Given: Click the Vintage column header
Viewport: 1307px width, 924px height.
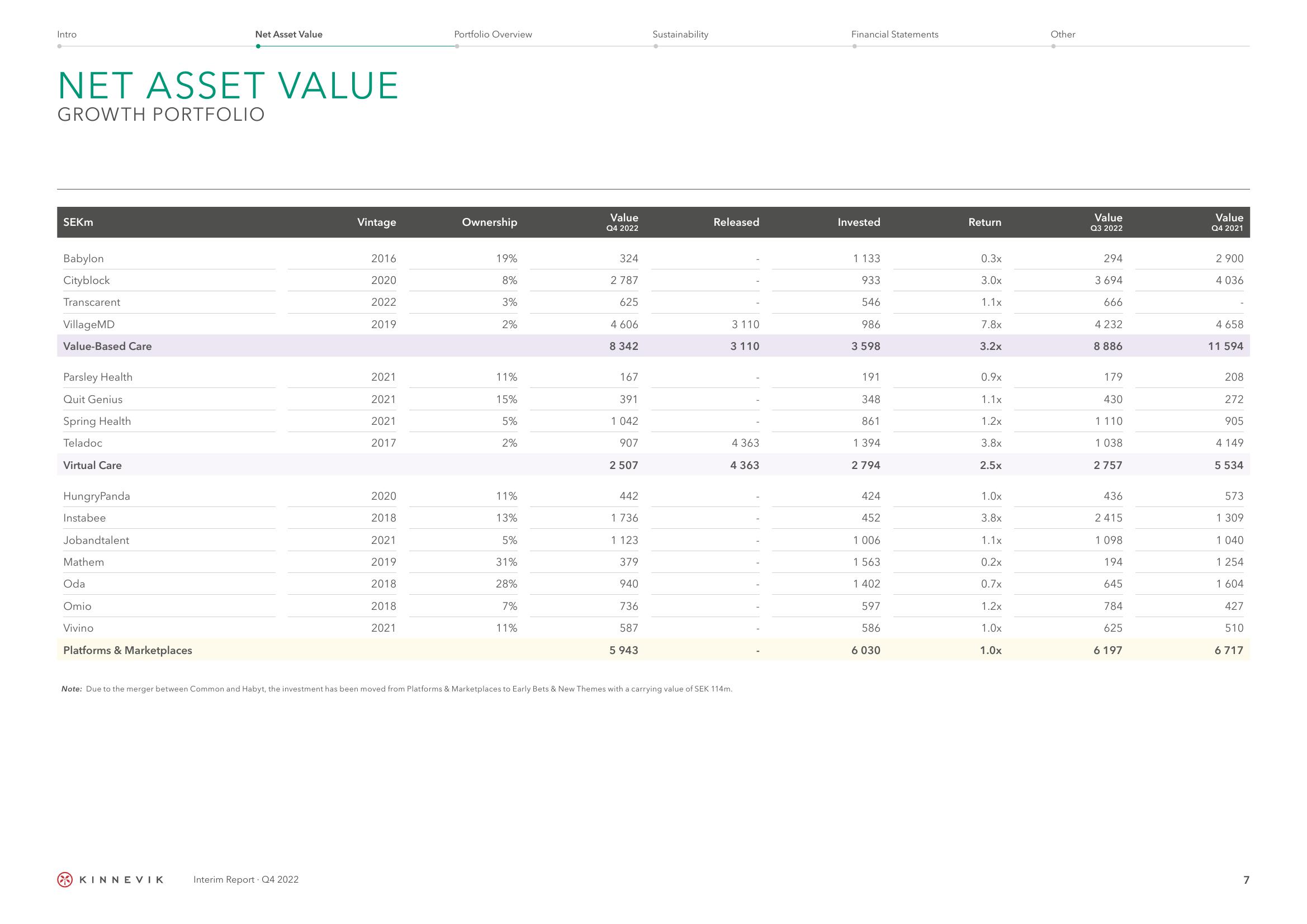Looking at the screenshot, I should pyautogui.click(x=376, y=222).
